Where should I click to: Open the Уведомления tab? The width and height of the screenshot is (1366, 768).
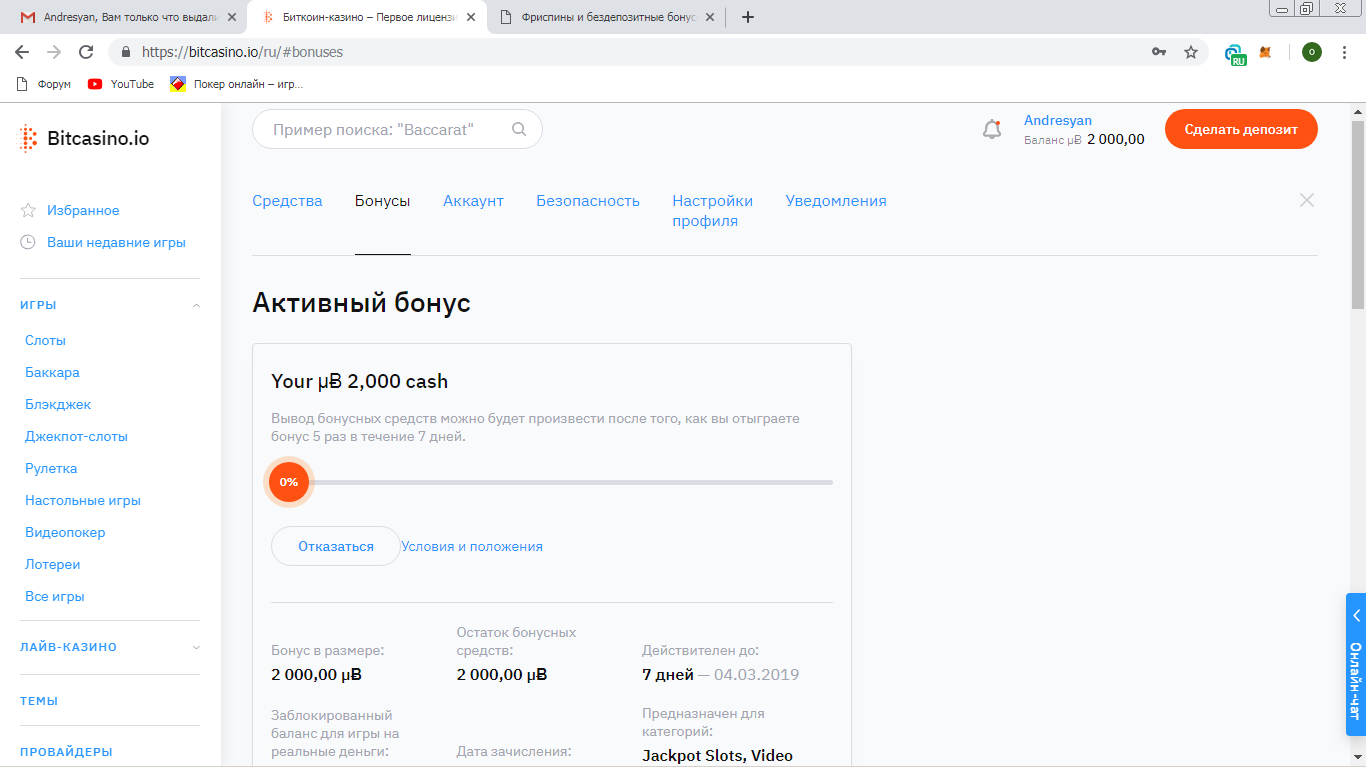(x=836, y=201)
